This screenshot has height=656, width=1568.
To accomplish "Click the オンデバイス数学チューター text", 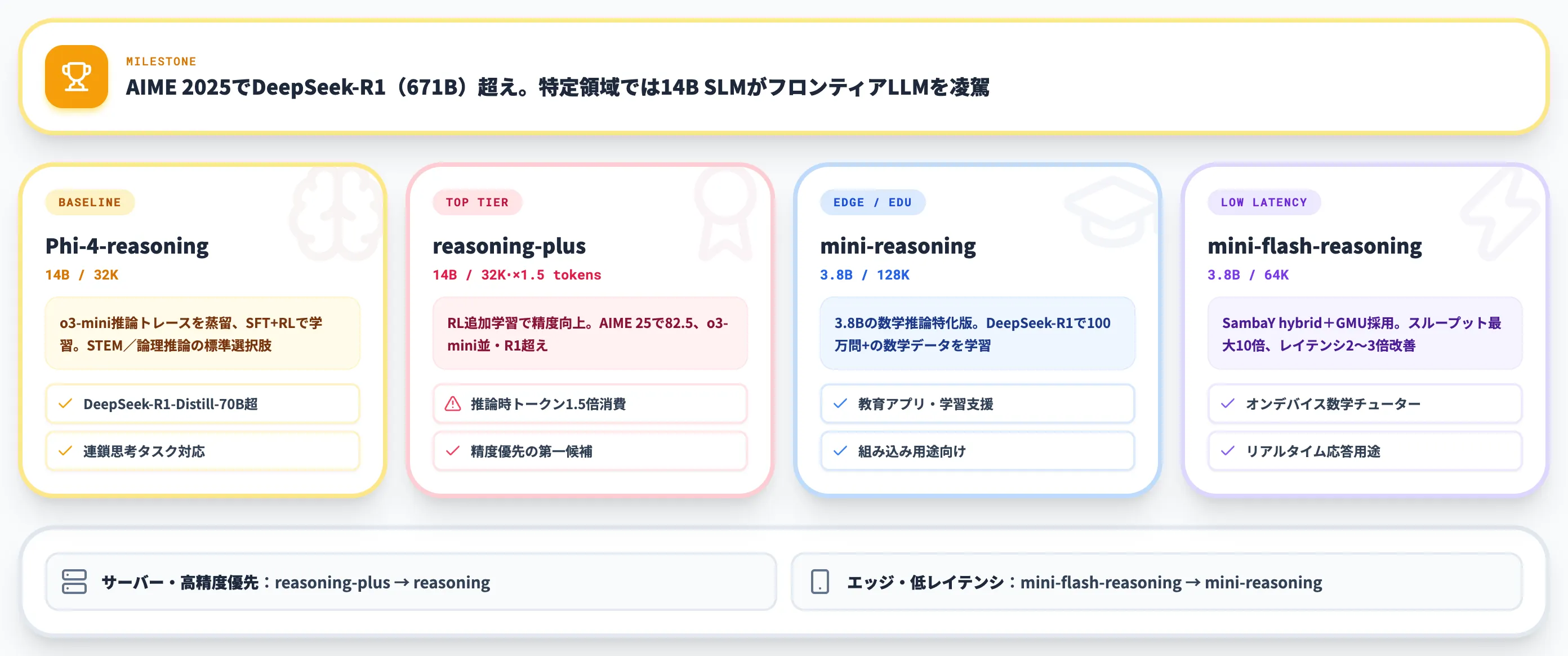I will coord(1333,404).
